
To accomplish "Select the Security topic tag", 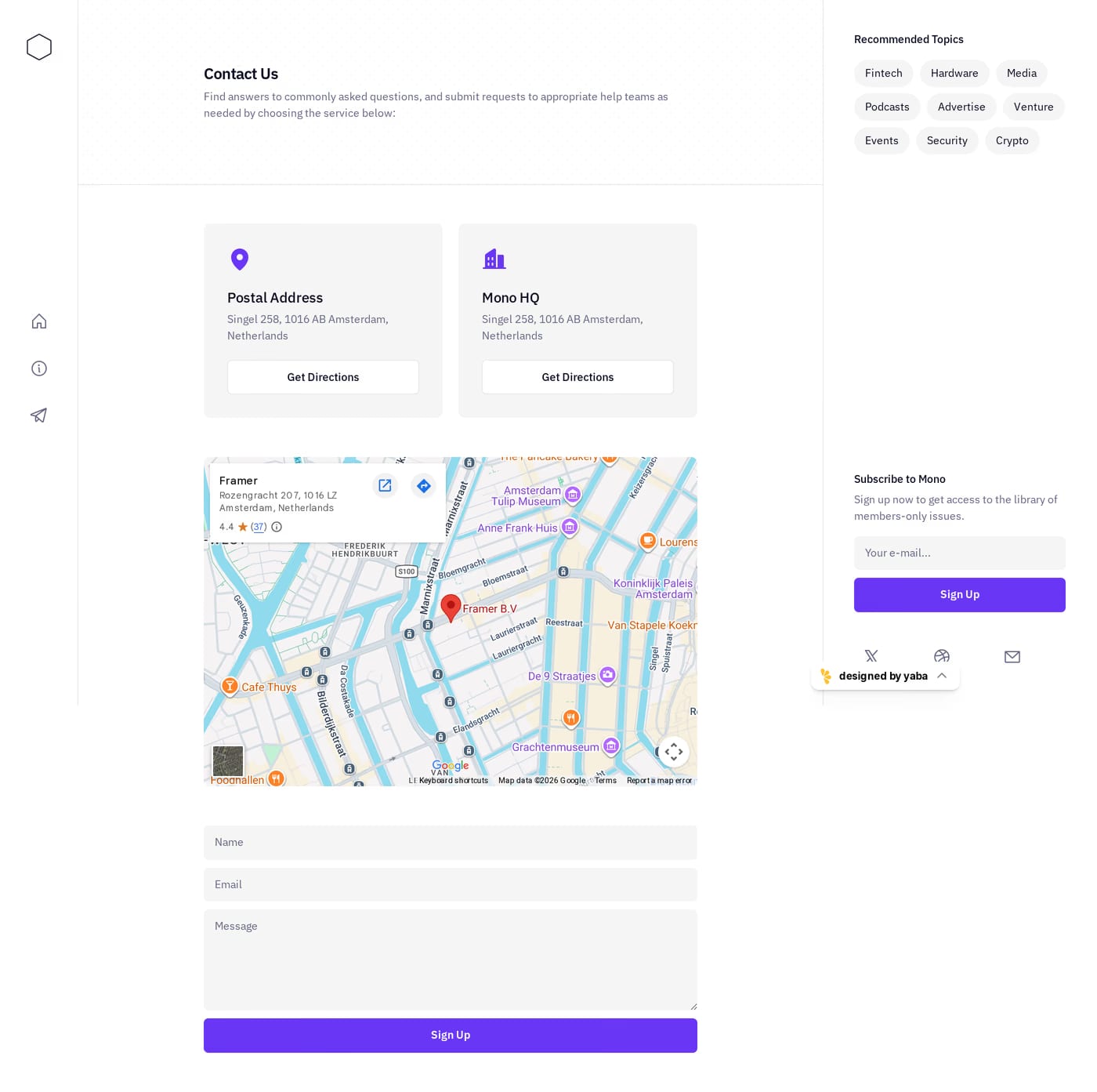I will 947,140.
